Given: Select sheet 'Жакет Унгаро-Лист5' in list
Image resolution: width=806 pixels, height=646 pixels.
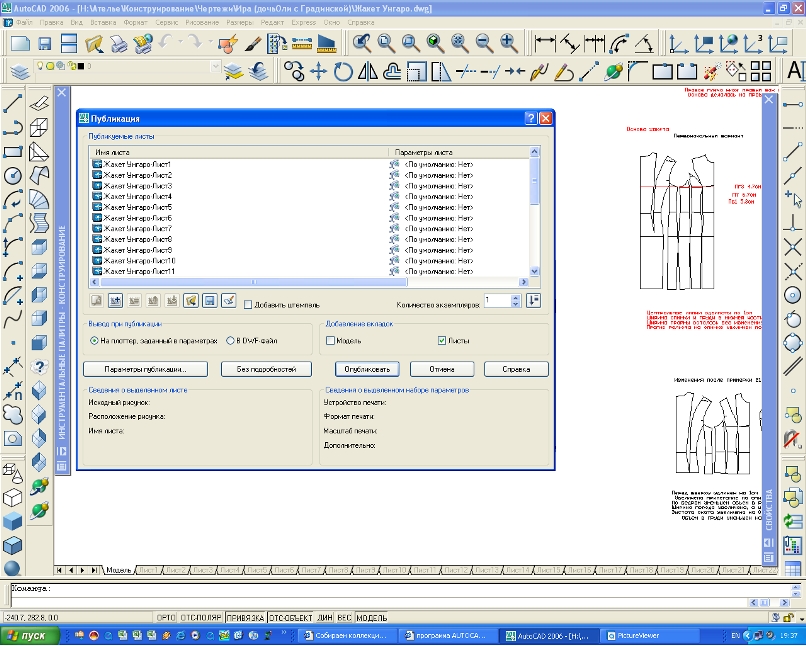Looking at the screenshot, I should pos(137,207).
